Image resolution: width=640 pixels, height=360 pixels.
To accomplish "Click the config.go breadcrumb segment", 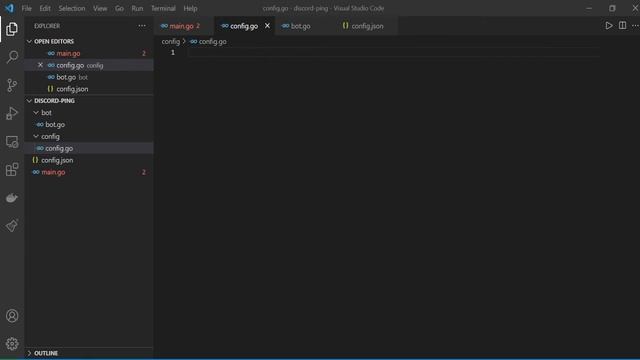I will tap(209, 41).
